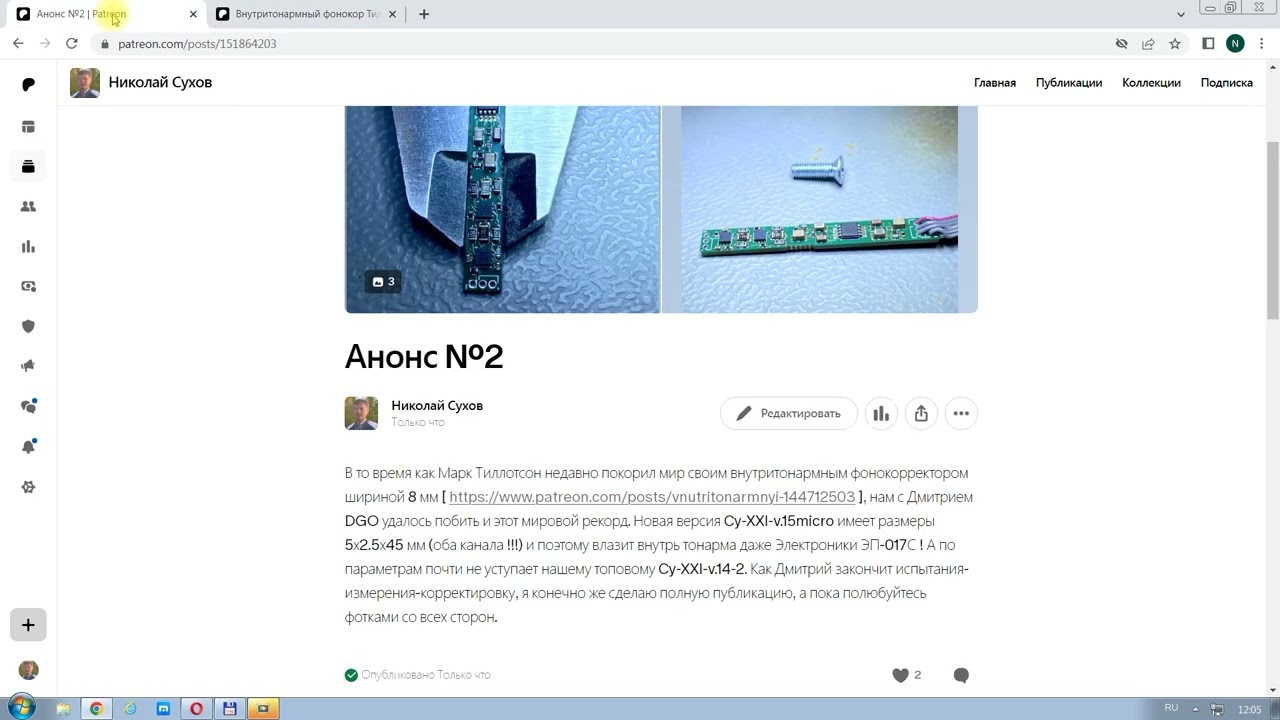Open the audience members icon in sidebar
This screenshot has width=1280, height=720.
(28, 206)
